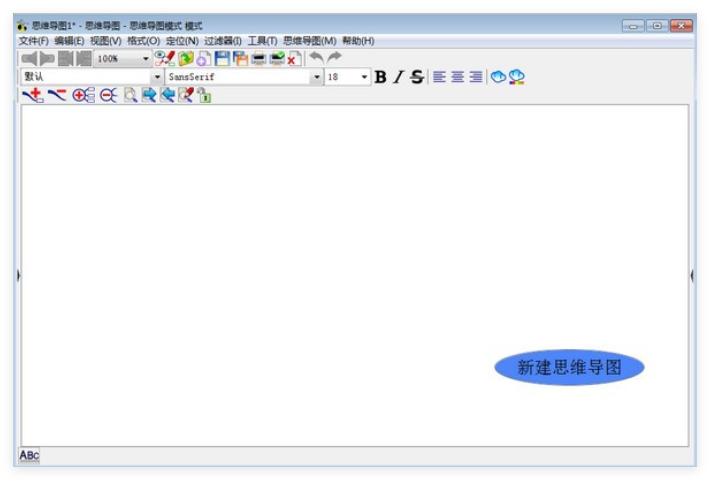Viewport: 710px width, 480px height.
Task: Select the 新建思维导图 root node
Action: (569, 367)
